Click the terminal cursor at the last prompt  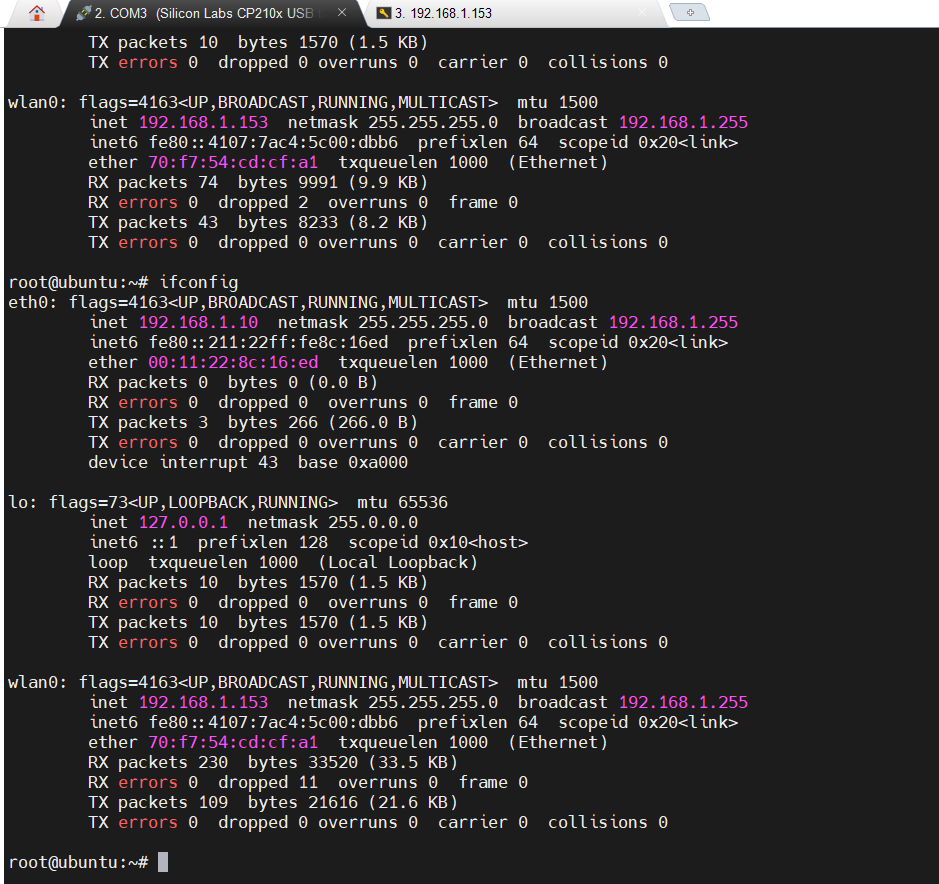pyautogui.click(x=163, y=862)
